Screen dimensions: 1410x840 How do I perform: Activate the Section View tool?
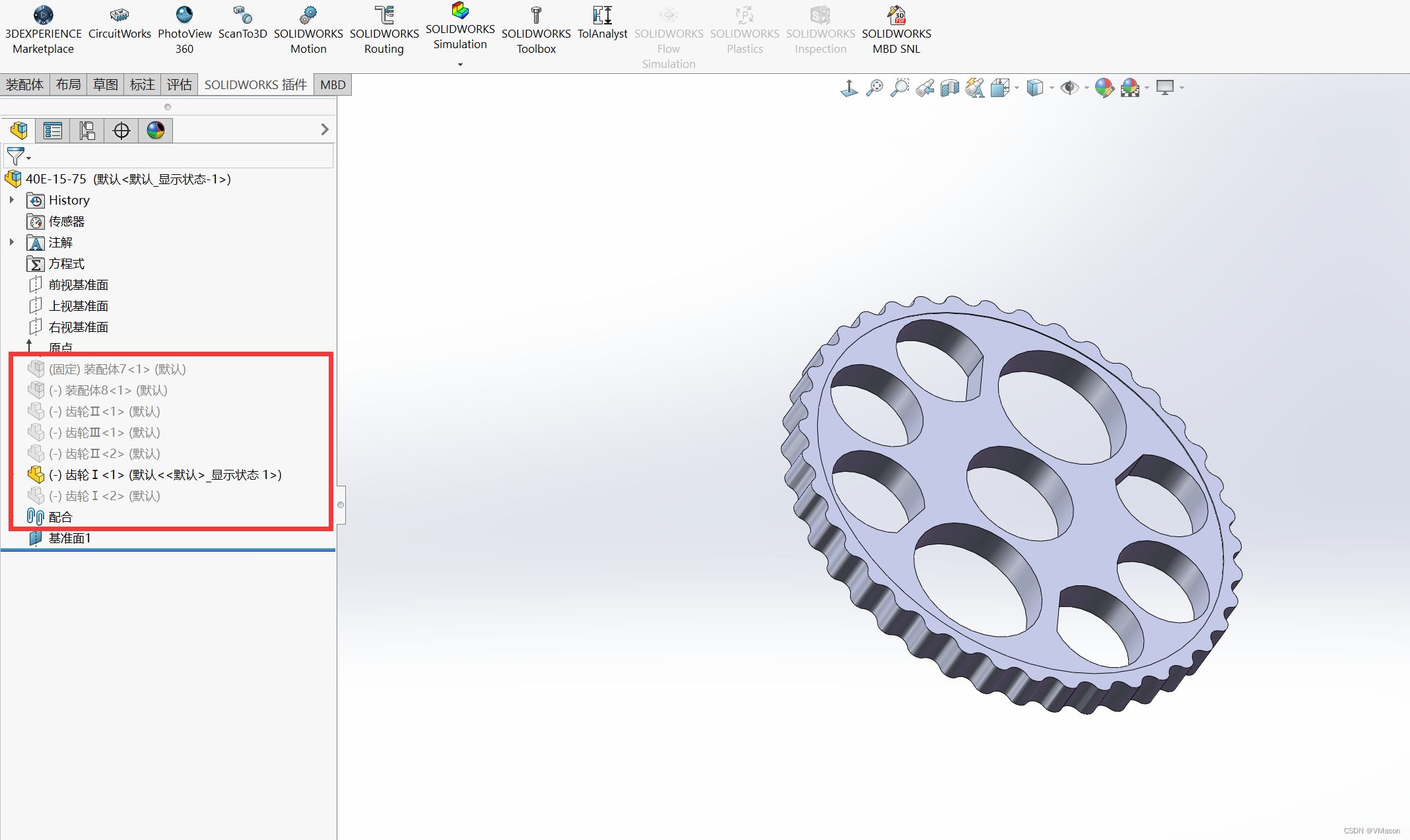pyautogui.click(x=950, y=88)
